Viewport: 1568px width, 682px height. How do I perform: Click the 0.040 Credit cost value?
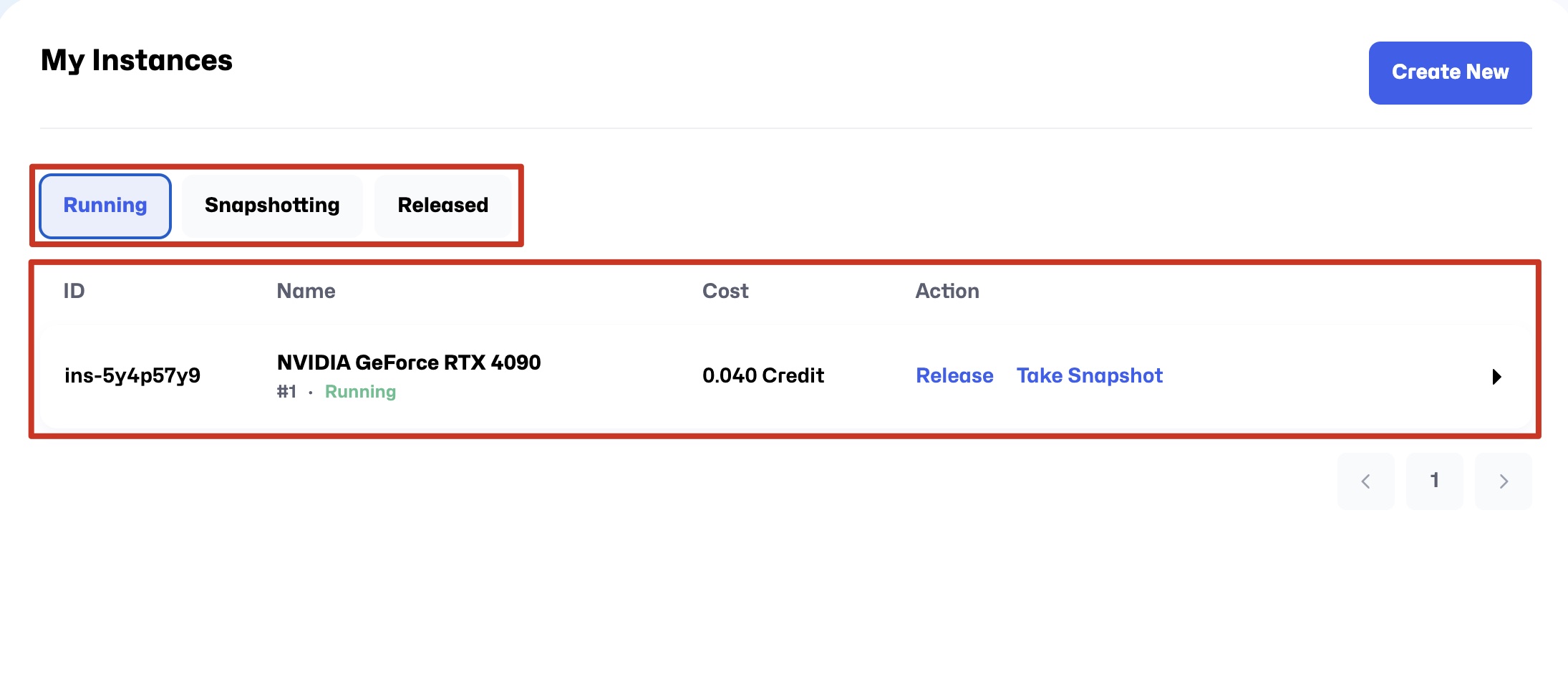click(763, 376)
